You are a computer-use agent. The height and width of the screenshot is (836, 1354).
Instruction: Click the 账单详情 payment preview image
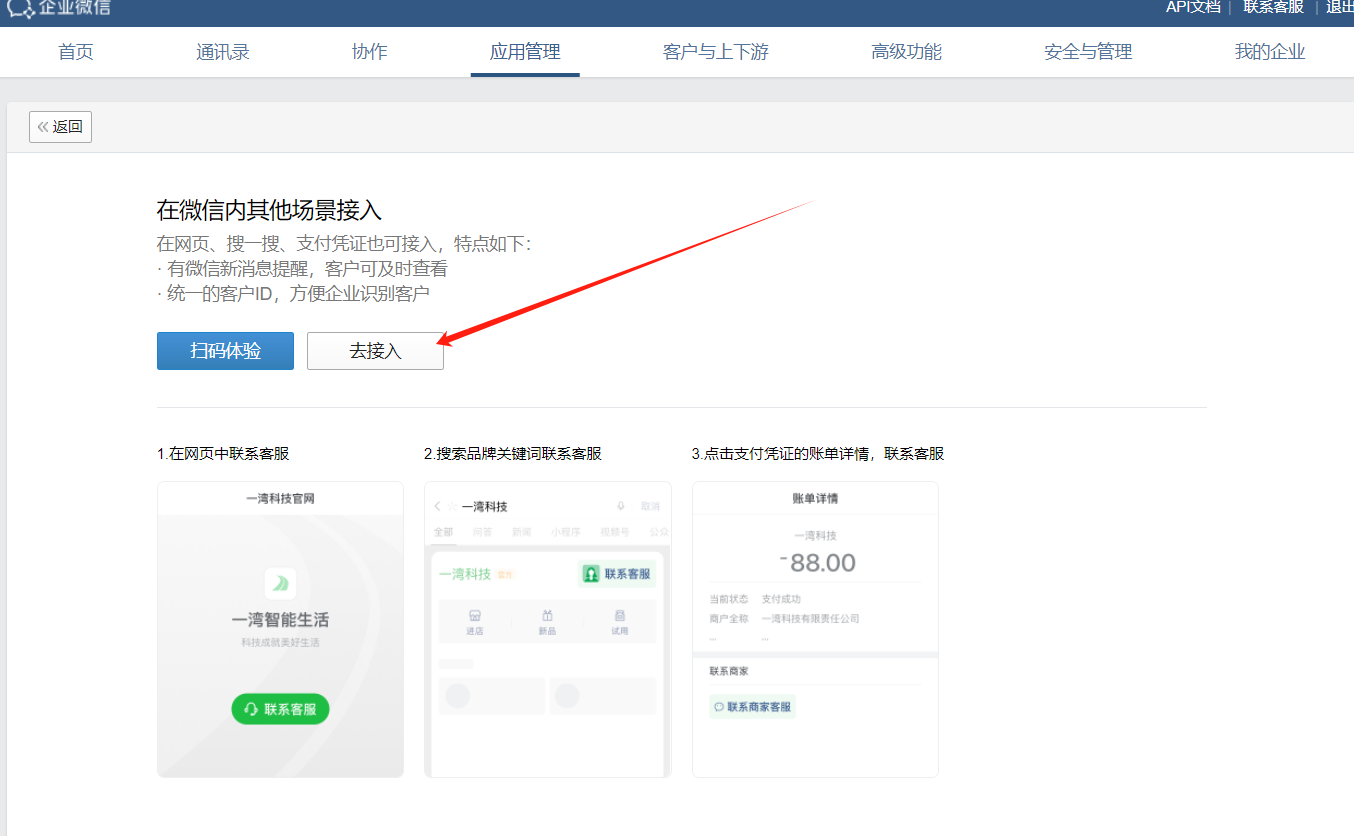pos(815,629)
